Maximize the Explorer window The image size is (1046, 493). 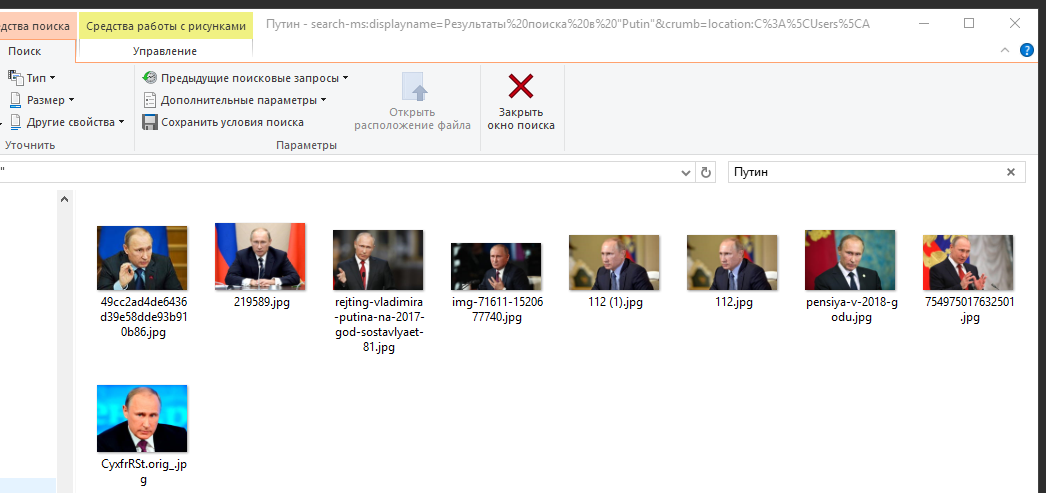tap(969, 23)
